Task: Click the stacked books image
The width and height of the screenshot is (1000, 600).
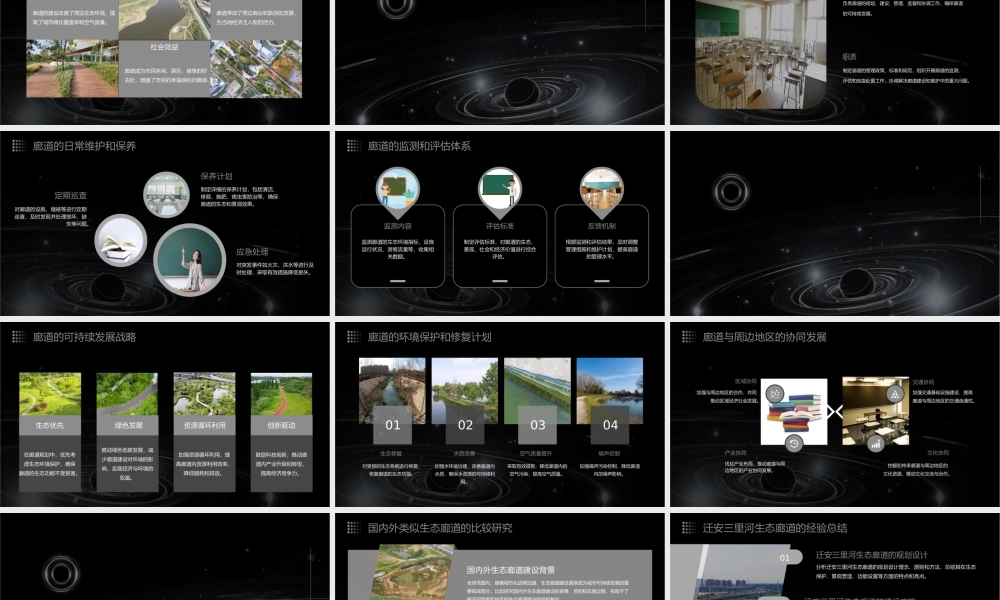Action: pos(794,411)
